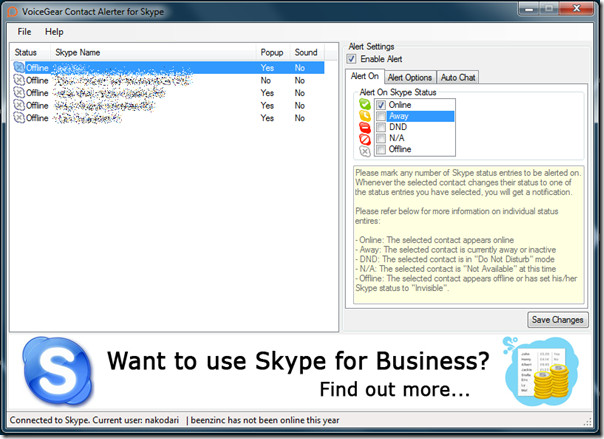
Task: Click the VoiceGear app icon in title bar
Action: [13, 12]
